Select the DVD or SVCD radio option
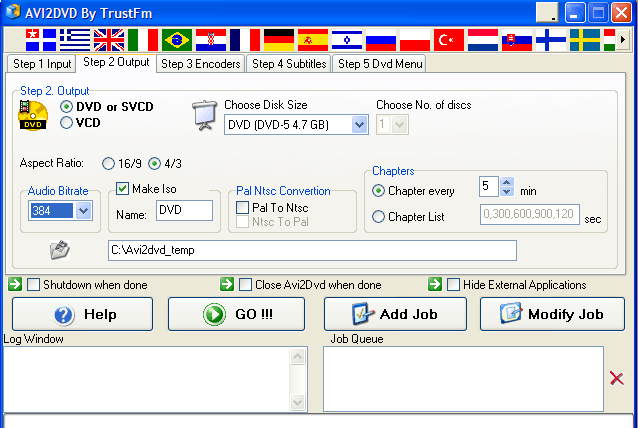 pyautogui.click(x=66, y=107)
